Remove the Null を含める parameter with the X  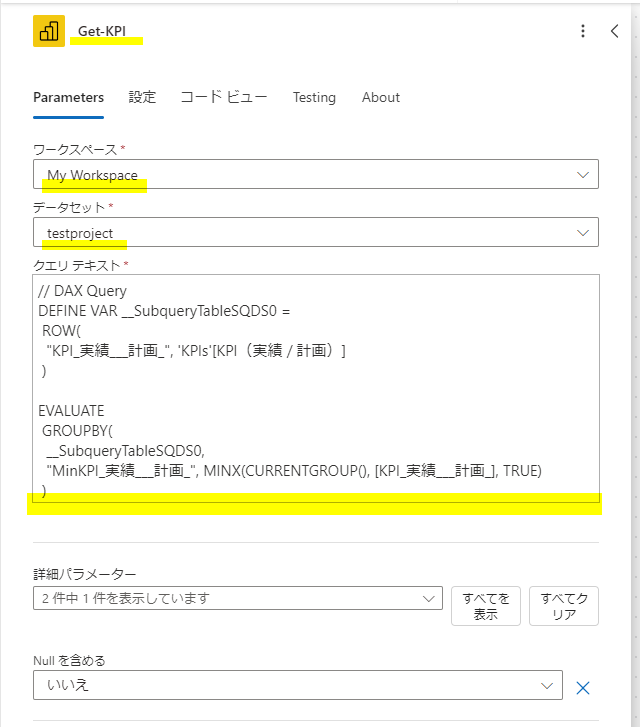(x=583, y=688)
